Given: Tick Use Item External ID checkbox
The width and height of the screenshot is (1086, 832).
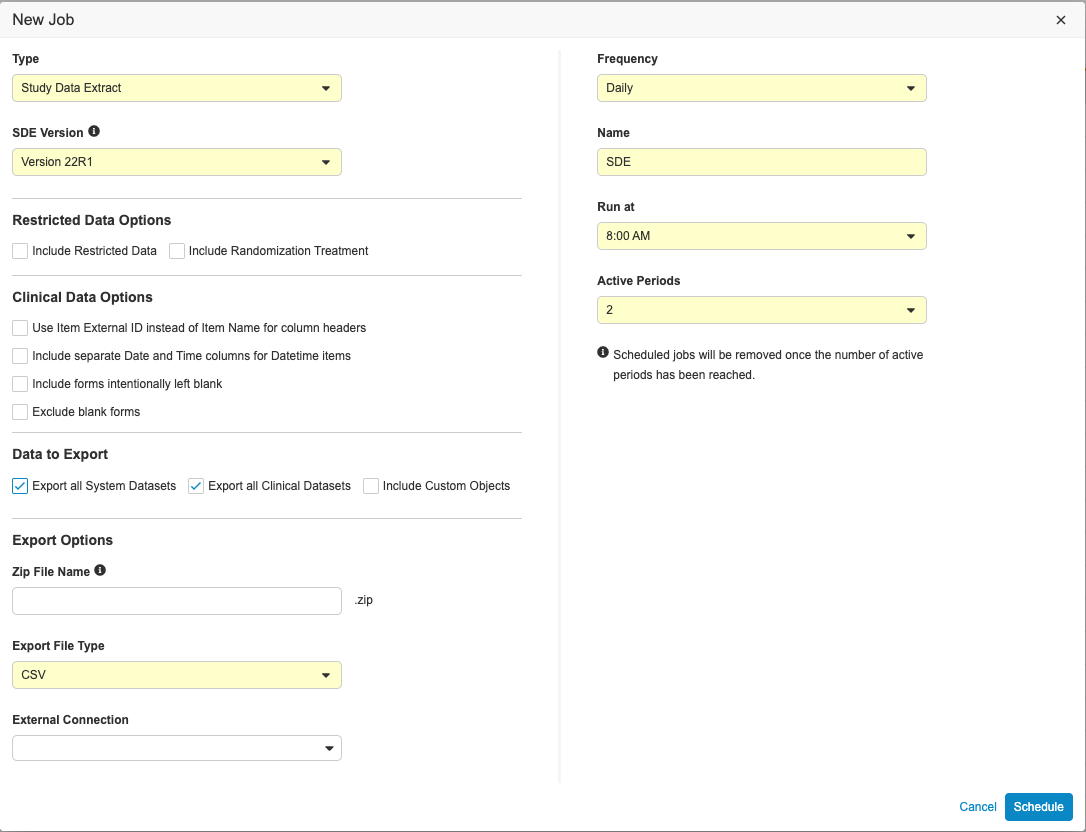Looking at the screenshot, I should coord(20,328).
